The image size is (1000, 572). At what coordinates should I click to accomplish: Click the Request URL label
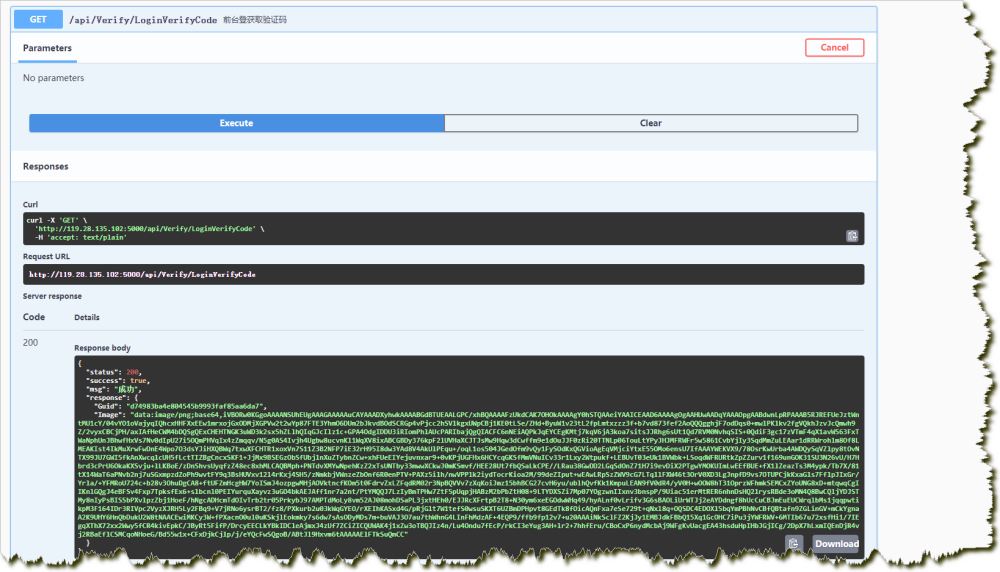(x=46, y=256)
